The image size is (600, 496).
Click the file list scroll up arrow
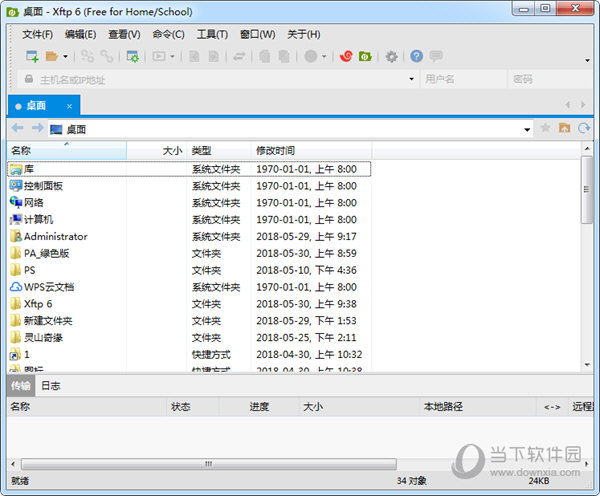point(587,148)
